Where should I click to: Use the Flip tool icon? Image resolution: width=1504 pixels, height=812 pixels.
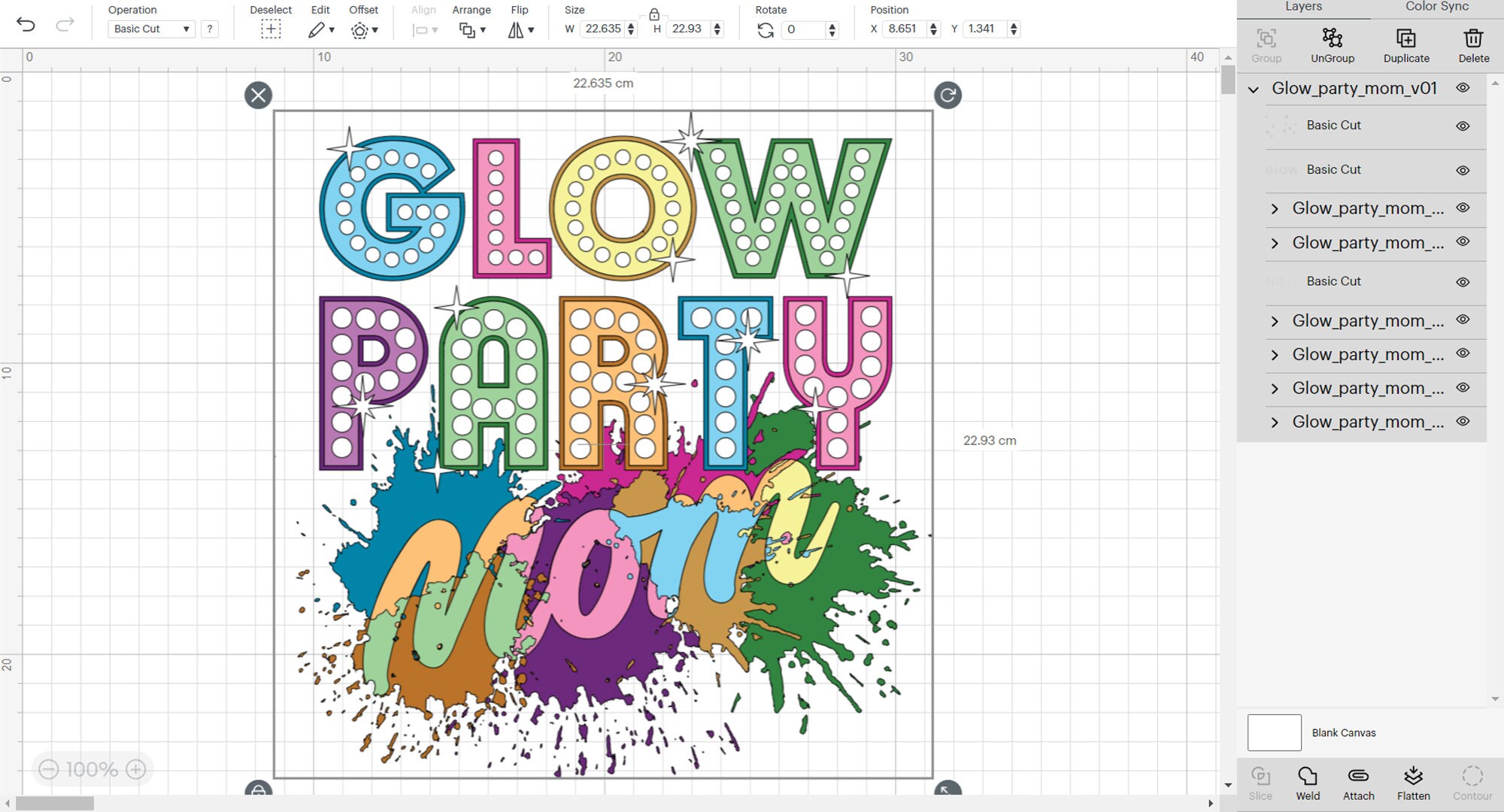coord(516,30)
